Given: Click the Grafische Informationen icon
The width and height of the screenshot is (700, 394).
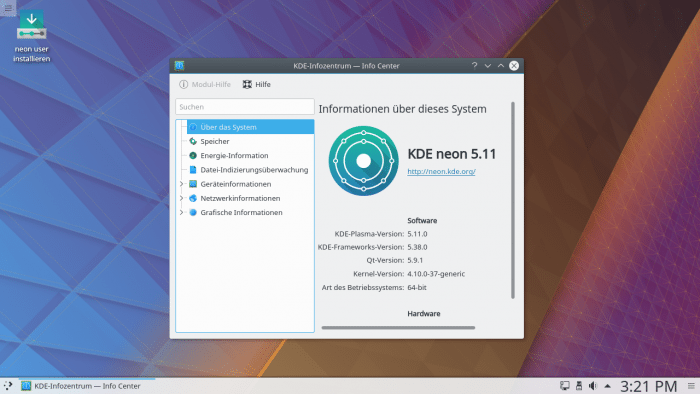Looking at the screenshot, I should click(193, 212).
